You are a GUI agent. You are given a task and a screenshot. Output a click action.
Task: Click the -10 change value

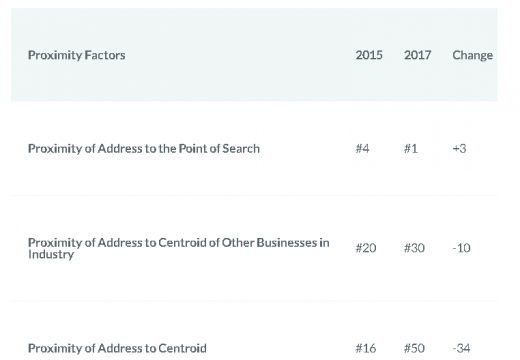coord(461,248)
